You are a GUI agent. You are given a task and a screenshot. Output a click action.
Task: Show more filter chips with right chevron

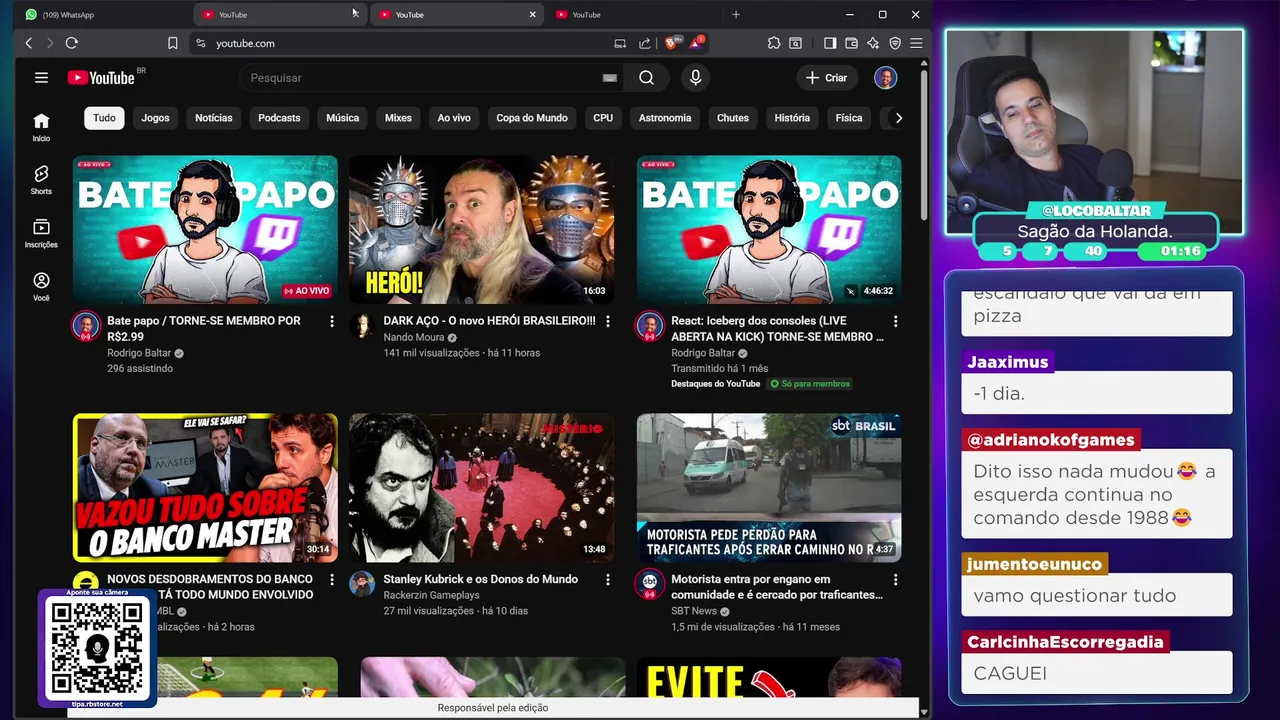click(898, 118)
